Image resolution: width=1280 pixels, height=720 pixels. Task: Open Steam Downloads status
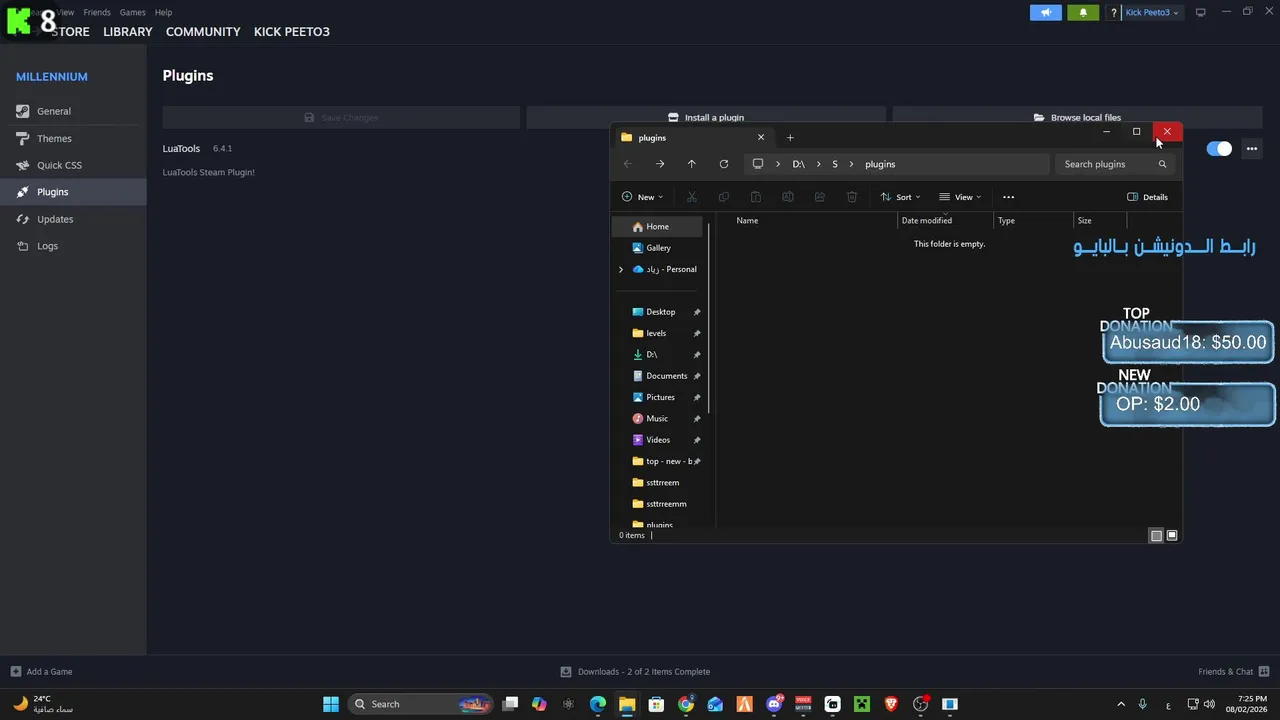[635, 672]
